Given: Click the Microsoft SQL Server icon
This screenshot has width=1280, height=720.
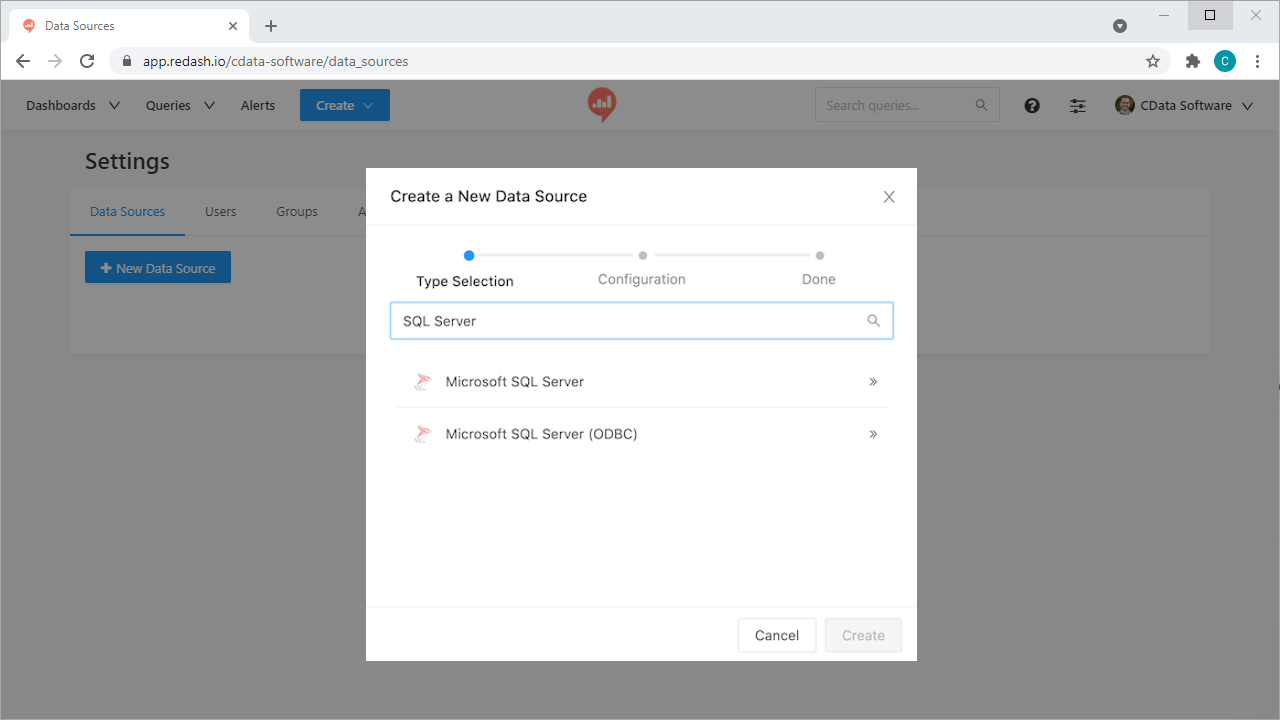Looking at the screenshot, I should click(423, 382).
